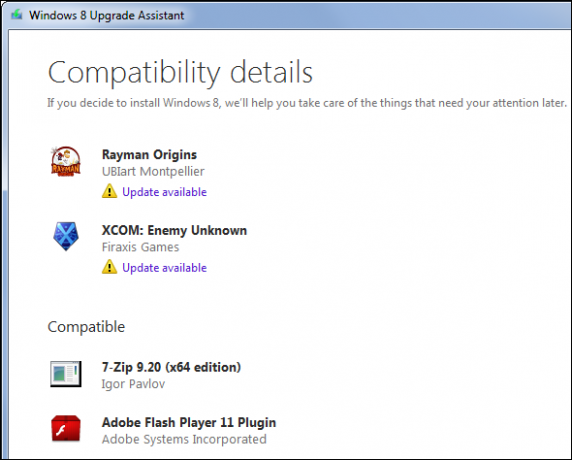572x460 pixels.
Task: Click the Adobe Flash Player red icon
Action: pos(66,429)
